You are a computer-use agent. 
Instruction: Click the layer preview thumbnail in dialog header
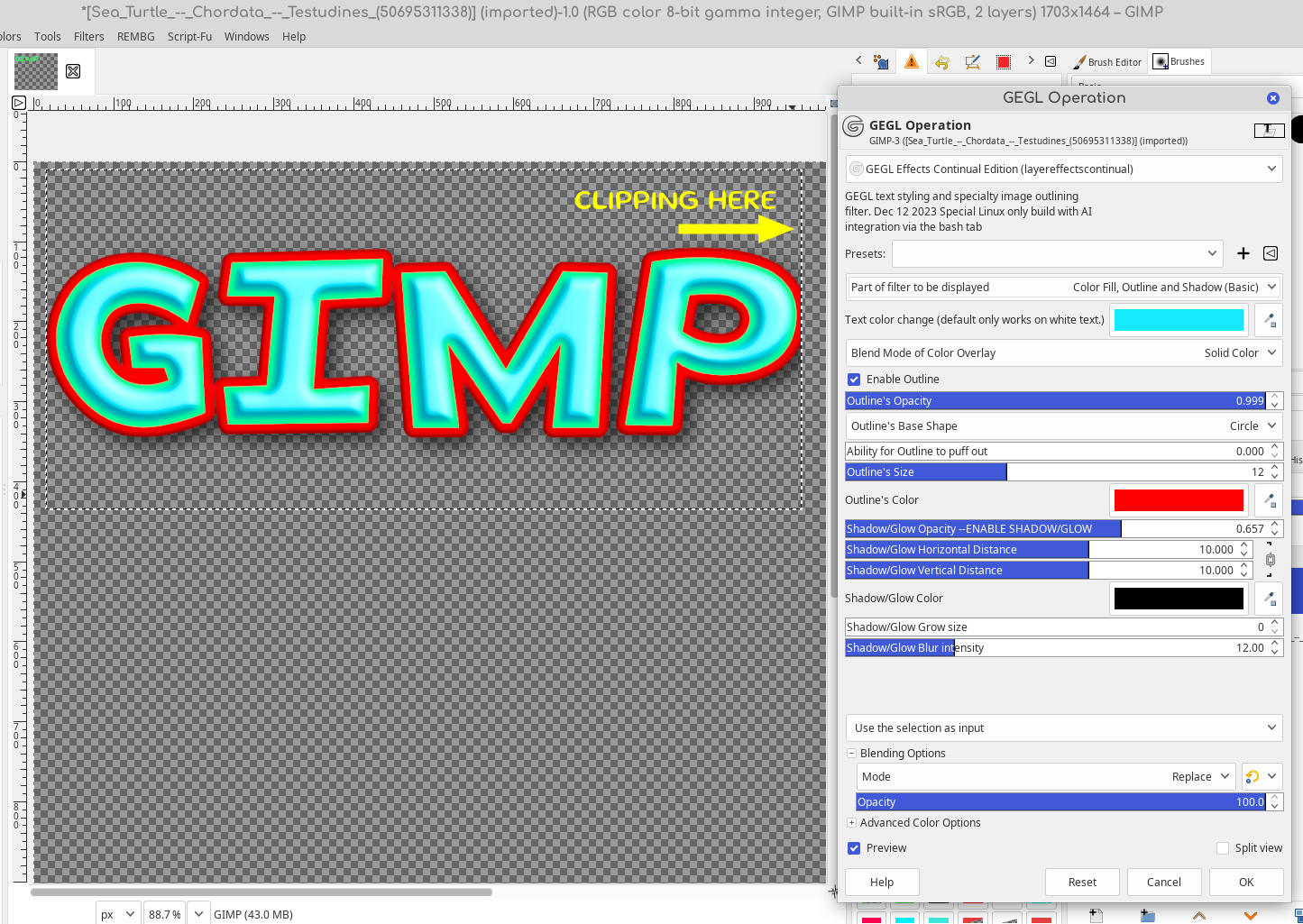1269,131
